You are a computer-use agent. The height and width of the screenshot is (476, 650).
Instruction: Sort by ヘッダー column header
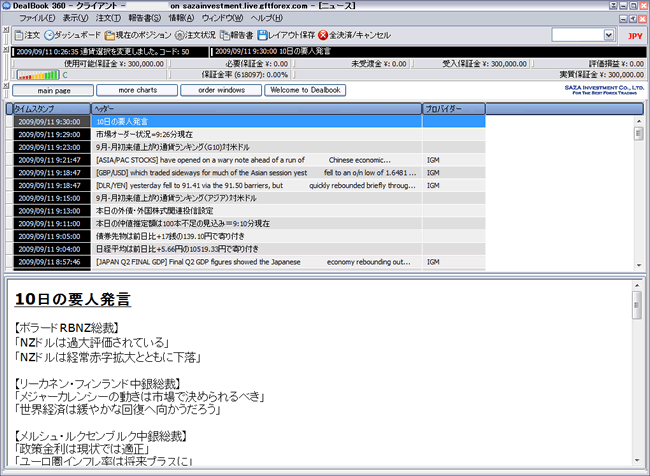click(x=256, y=109)
